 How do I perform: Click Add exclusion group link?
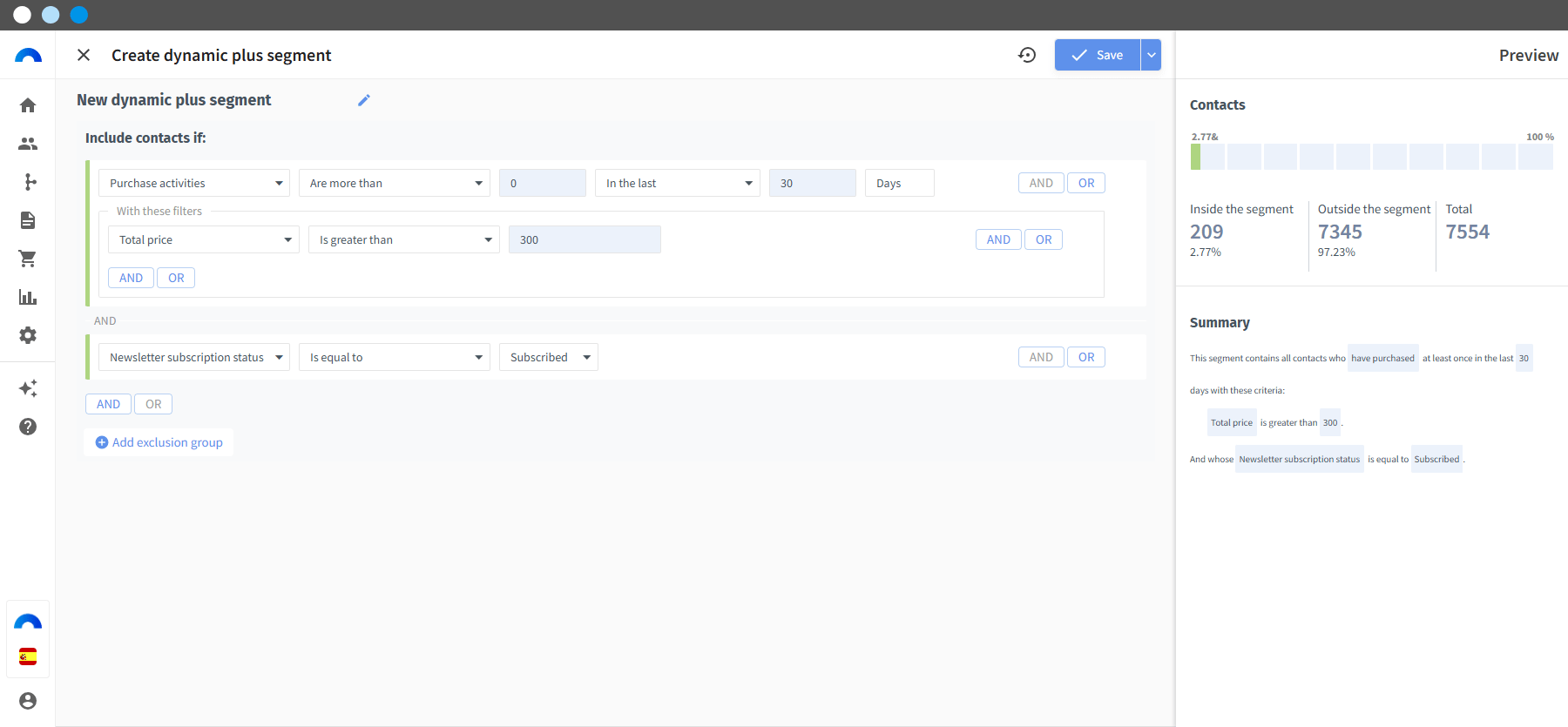point(159,442)
